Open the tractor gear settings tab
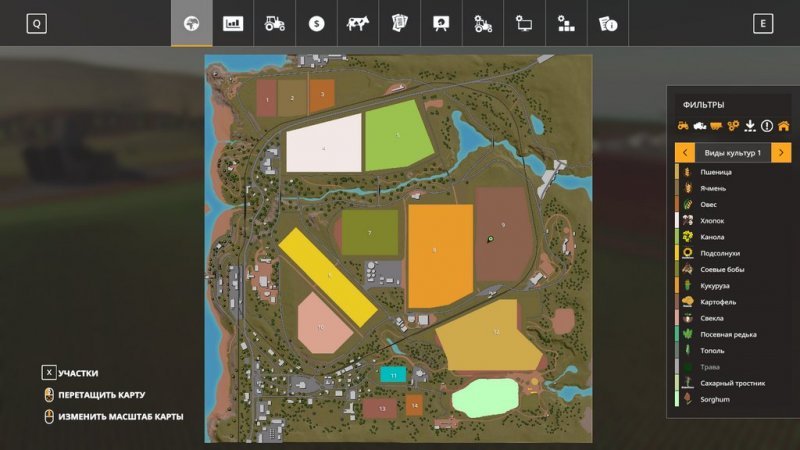Image resolution: width=800 pixels, height=450 pixels. tap(483, 23)
